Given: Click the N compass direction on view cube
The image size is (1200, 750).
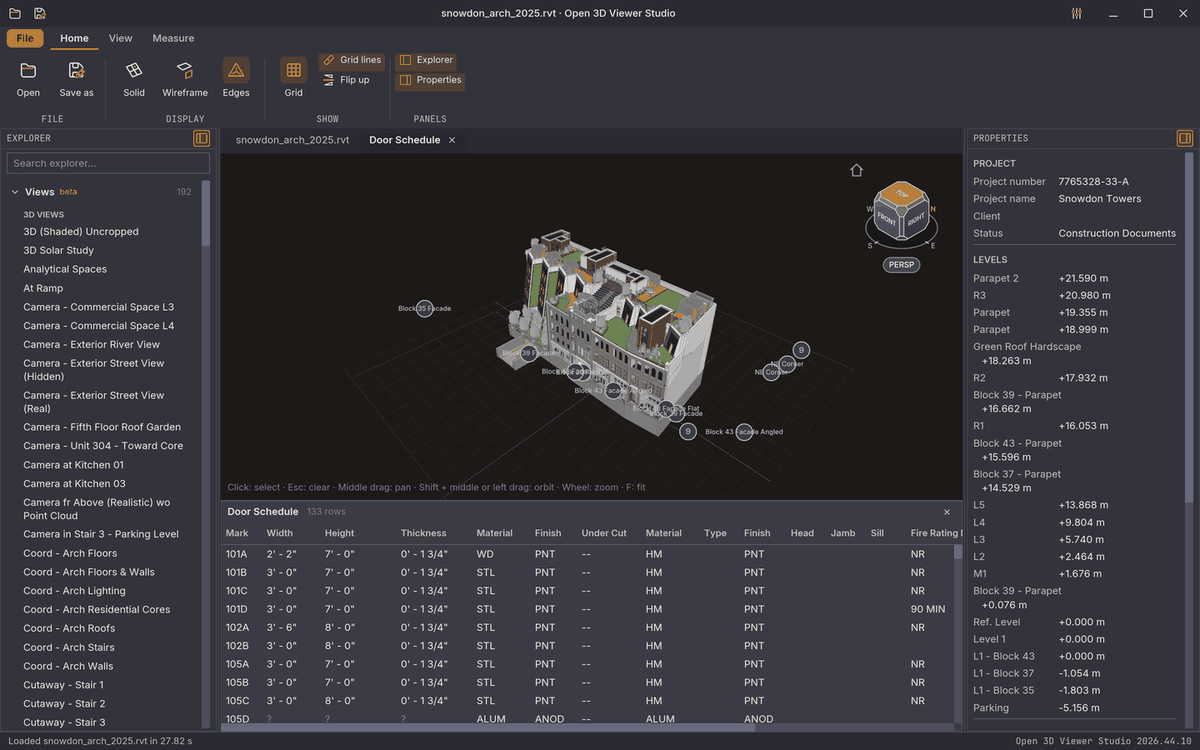Looking at the screenshot, I should click(933, 209).
